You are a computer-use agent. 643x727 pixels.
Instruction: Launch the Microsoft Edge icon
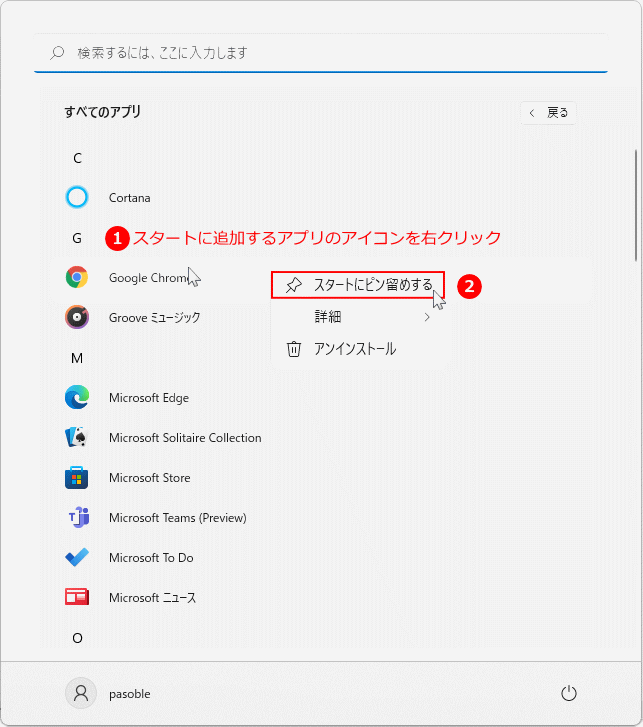tap(77, 397)
